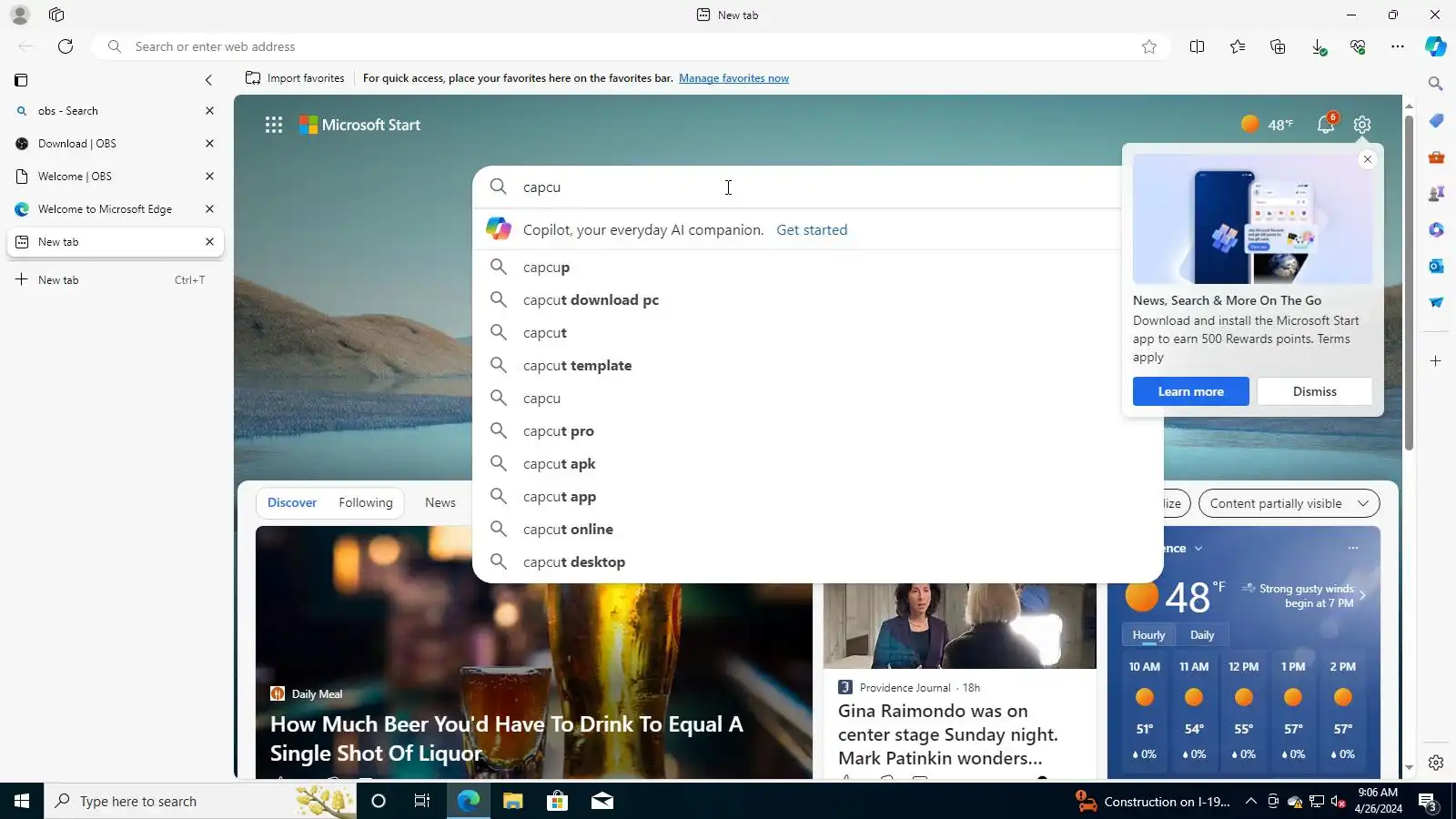
Task: Open Browser essentials heart icon
Action: (x=1358, y=46)
